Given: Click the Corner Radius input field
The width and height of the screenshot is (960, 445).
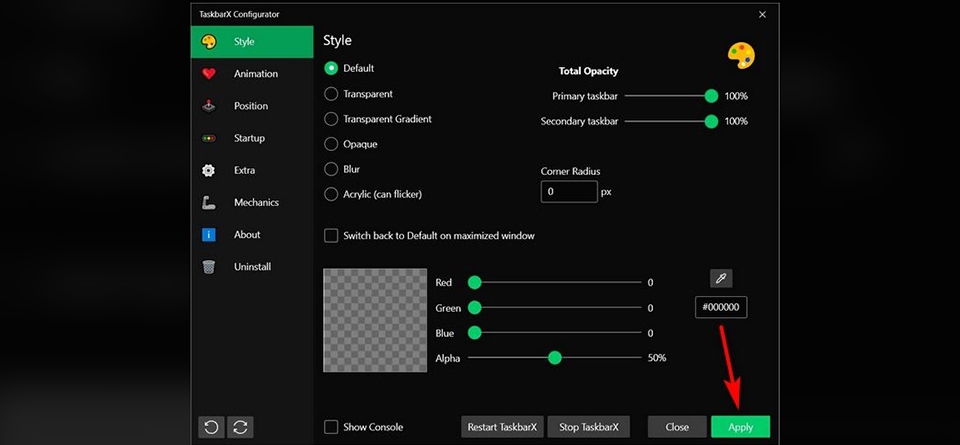Looking at the screenshot, I should point(569,192).
